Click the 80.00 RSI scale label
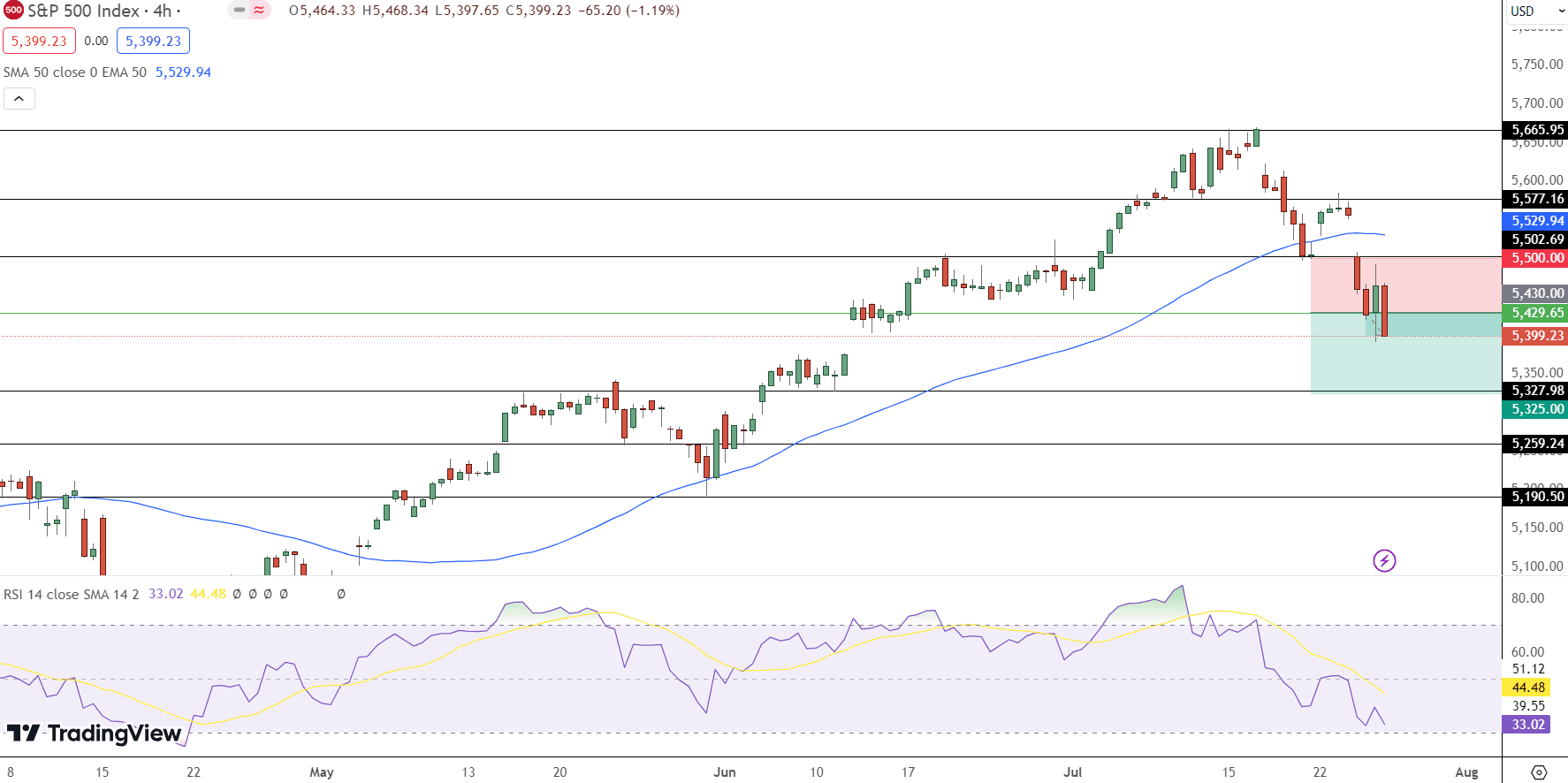This screenshot has height=783, width=1568. click(x=1528, y=598)
